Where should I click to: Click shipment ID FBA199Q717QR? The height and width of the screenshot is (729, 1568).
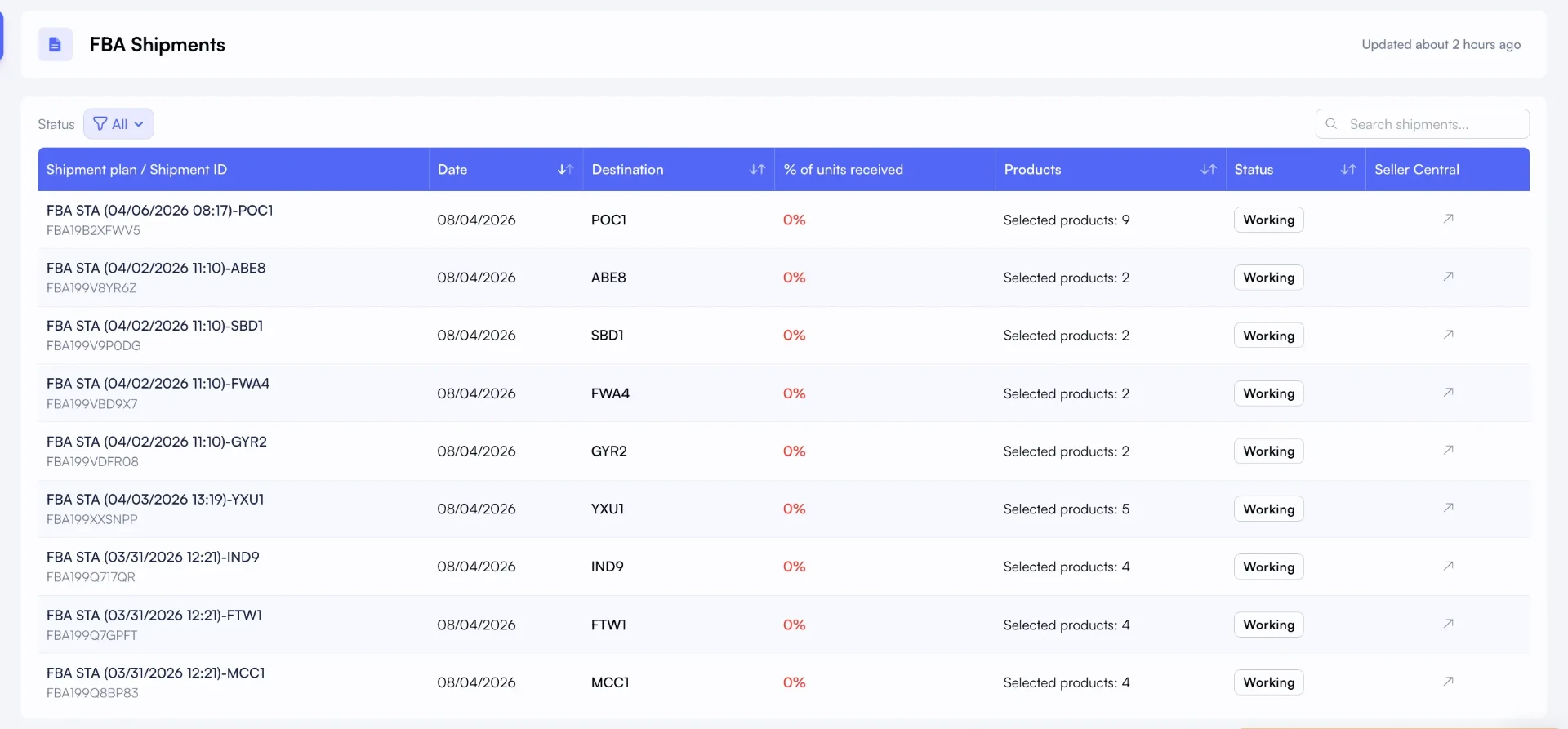click(x=91, y=577)
